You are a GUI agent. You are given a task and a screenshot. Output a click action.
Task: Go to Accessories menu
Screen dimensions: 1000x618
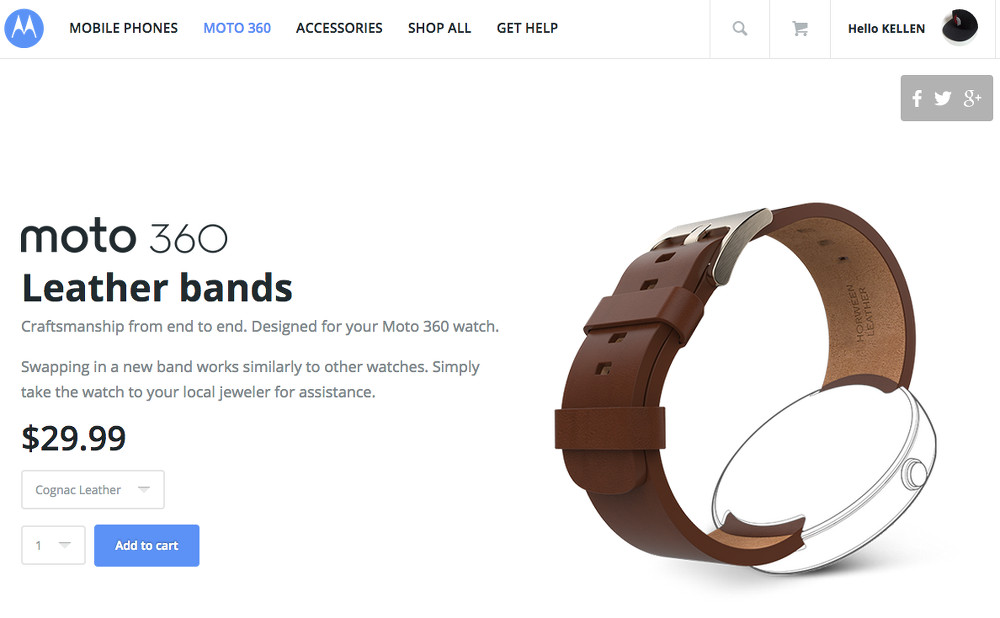point(339,28)
